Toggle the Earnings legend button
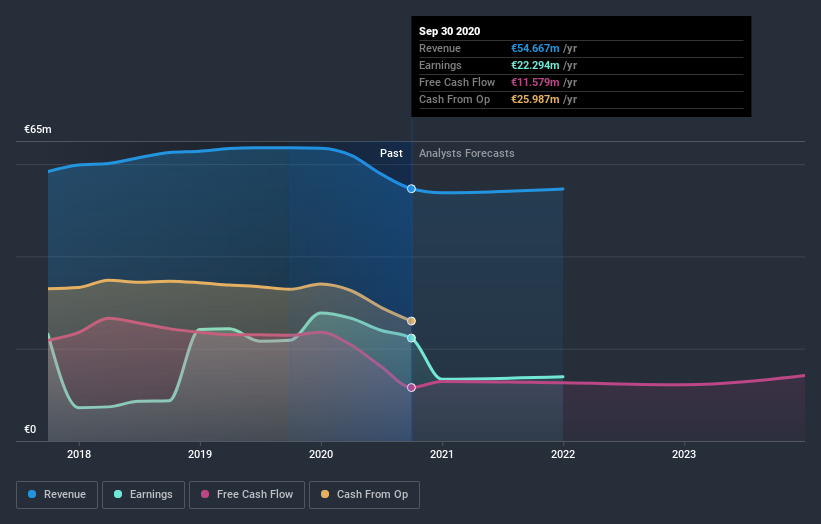Image resolution: width=821 pixels, height=524 pixels. (x=143, y=495)
